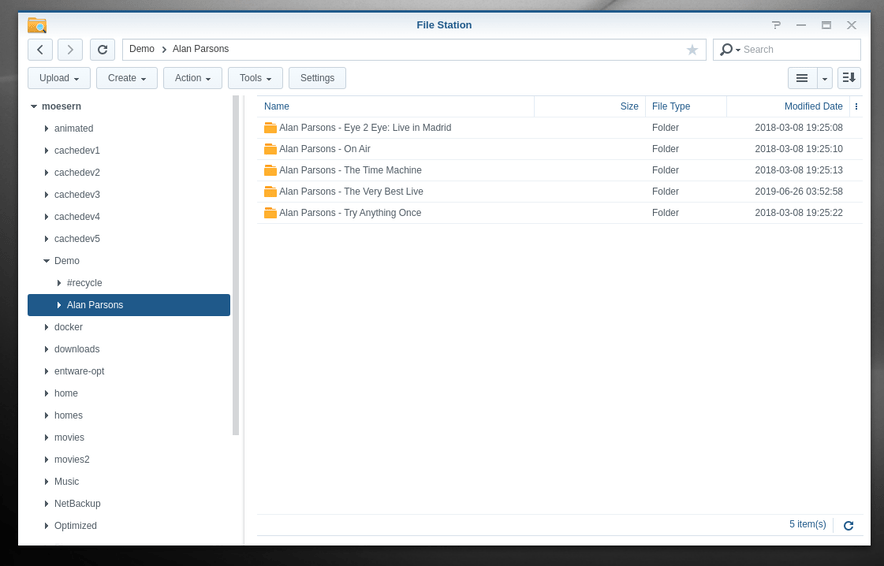
Task: Open the Upload dropdown menu
Action: coord(59,78)
